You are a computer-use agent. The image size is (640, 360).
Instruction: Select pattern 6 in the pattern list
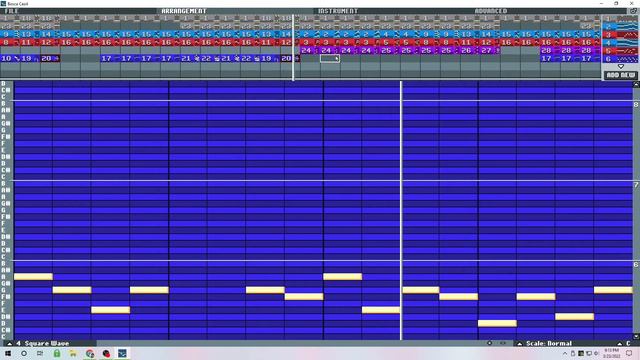[620, 59]
